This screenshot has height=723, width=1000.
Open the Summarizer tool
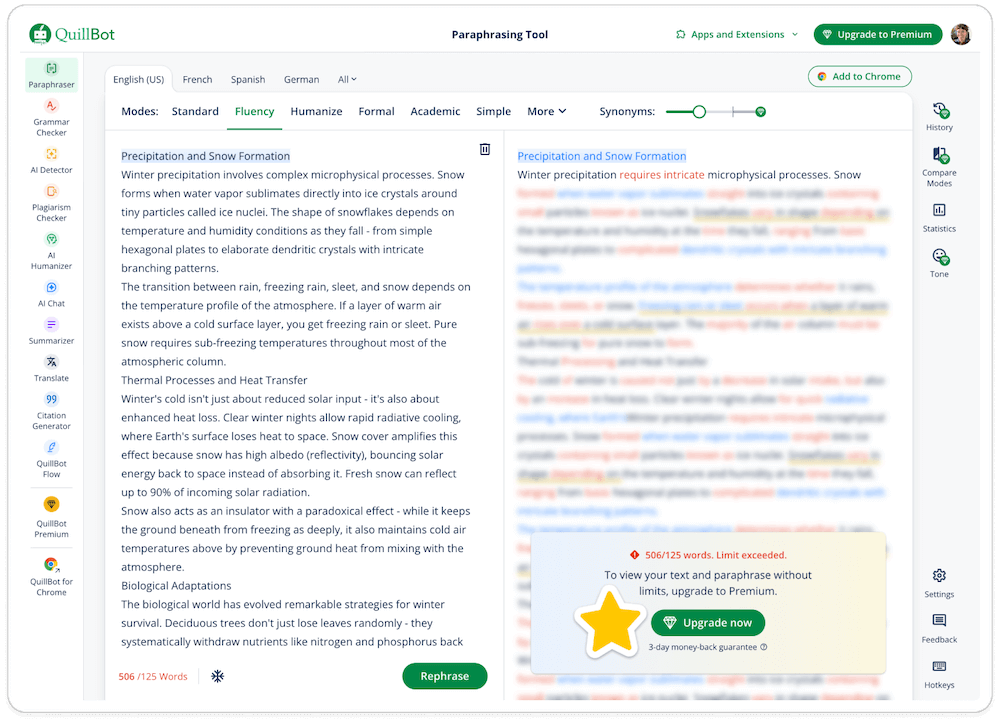(52, 332)
